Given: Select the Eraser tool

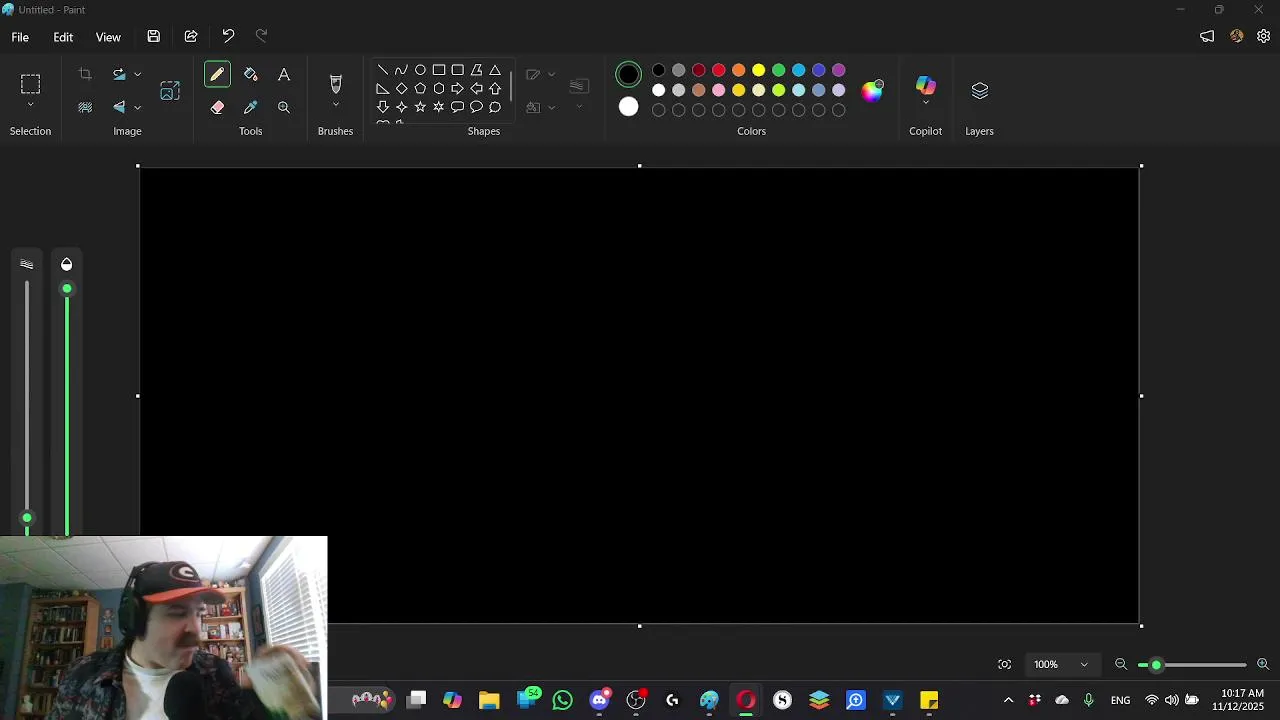Looking at the screenshot, I should (217, 107).
